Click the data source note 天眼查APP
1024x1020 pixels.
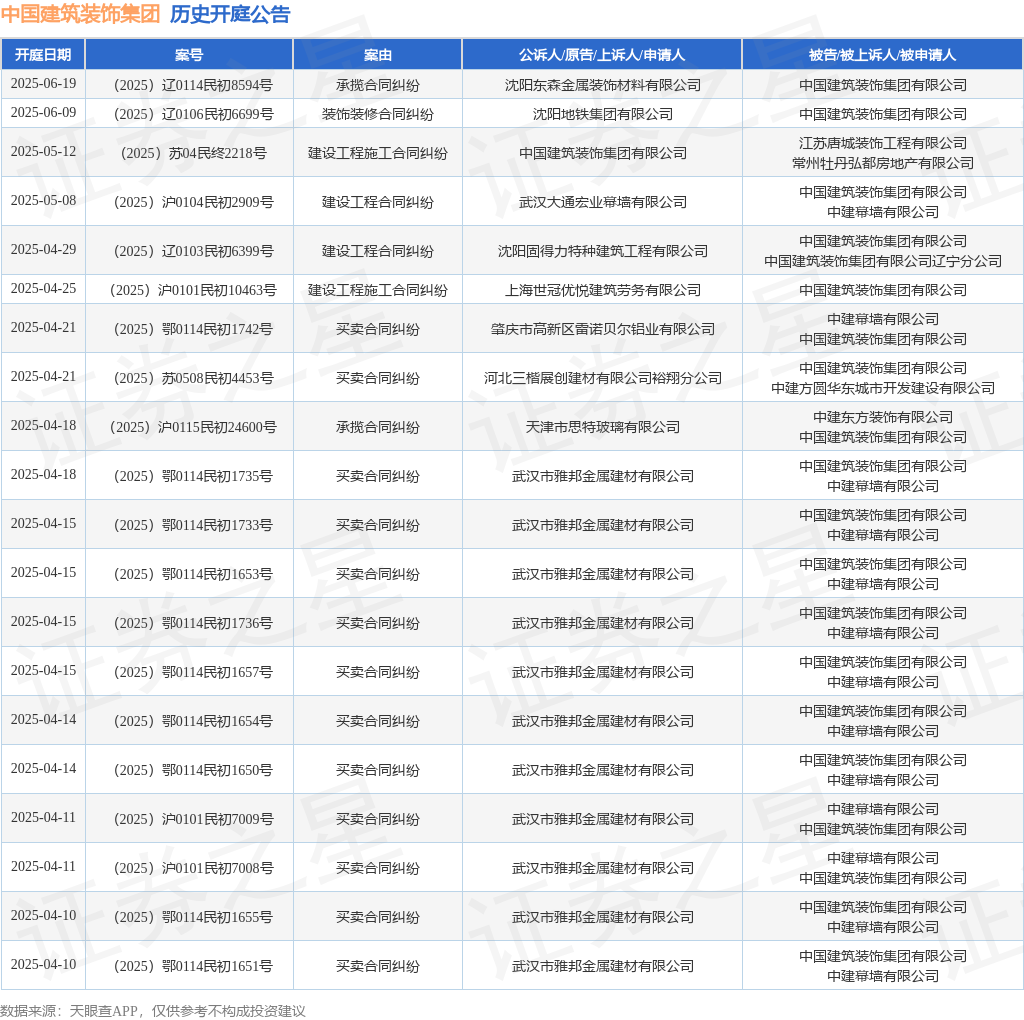tap(103, 1011)
